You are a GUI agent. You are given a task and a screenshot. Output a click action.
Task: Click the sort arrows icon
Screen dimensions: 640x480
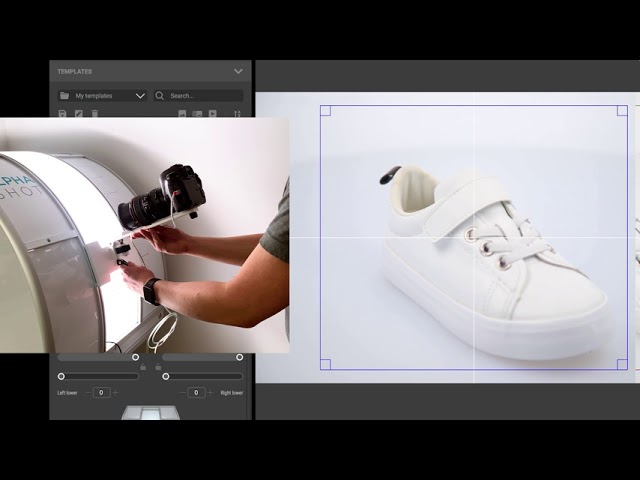tap(238, 113)
